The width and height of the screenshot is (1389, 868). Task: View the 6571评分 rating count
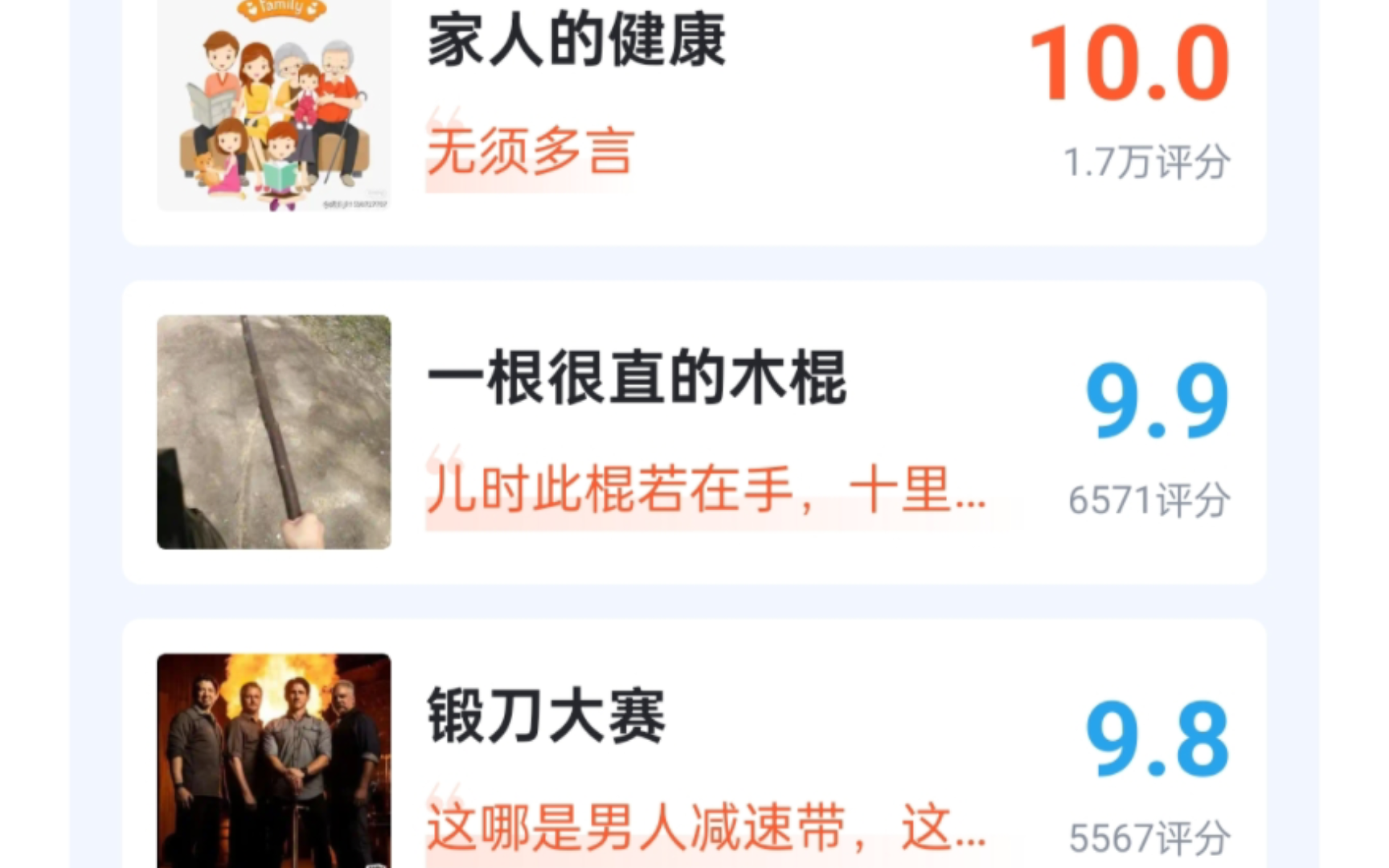pyautogui.click(x=1149, y=500)
